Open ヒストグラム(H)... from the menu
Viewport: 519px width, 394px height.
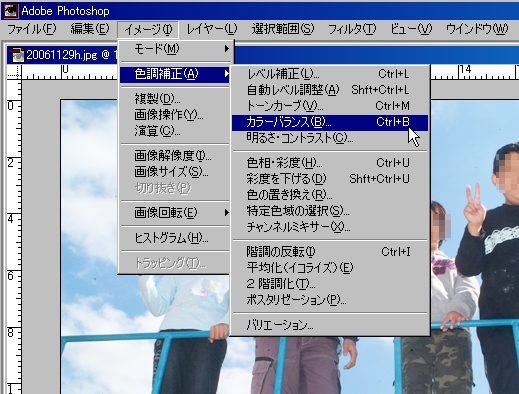pyautogui.click(x=175, y=238)
